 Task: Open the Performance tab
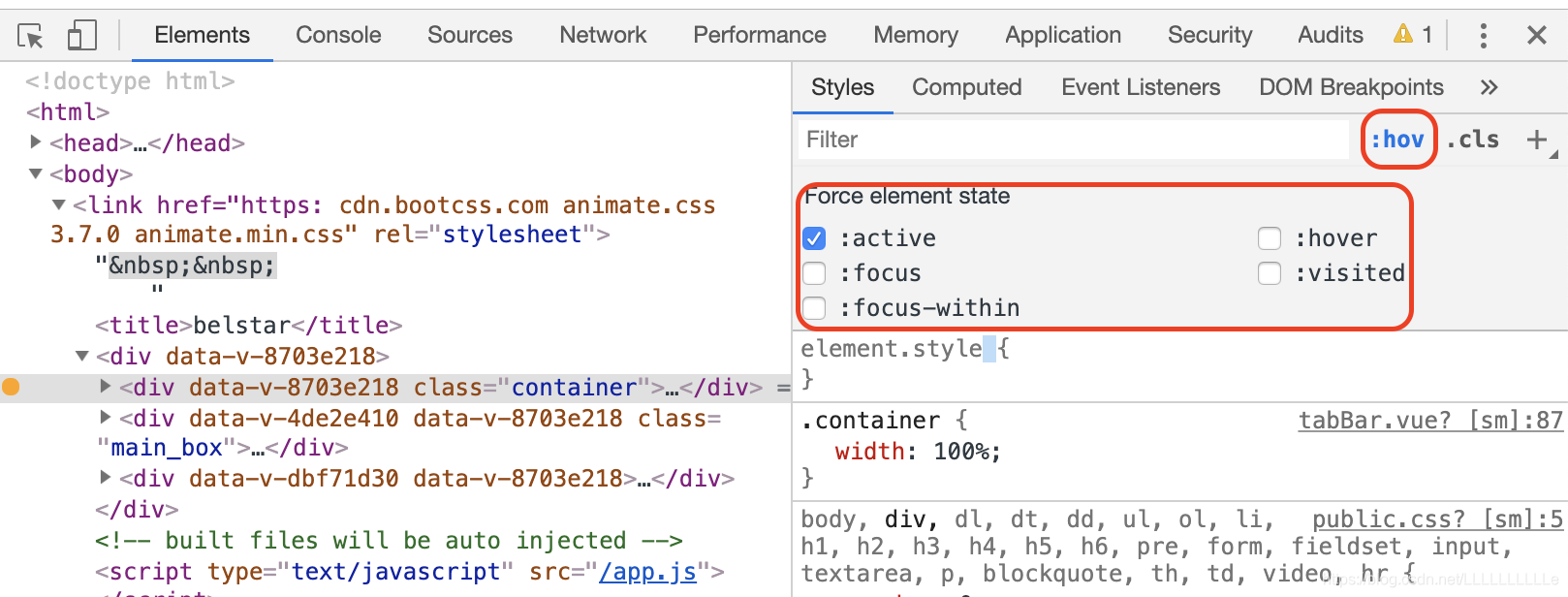[x=760, y=35]
